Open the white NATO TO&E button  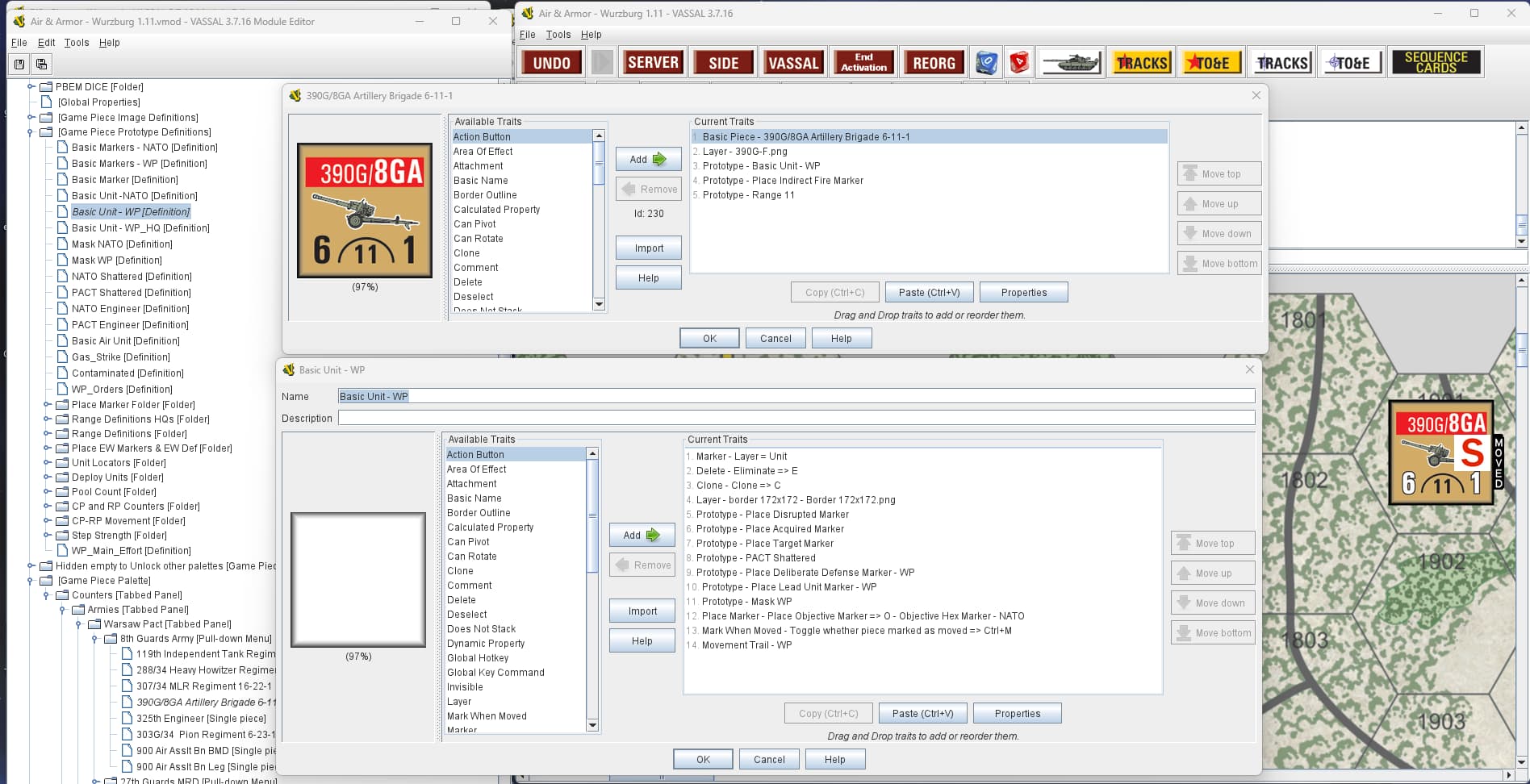click(1352, 63)
